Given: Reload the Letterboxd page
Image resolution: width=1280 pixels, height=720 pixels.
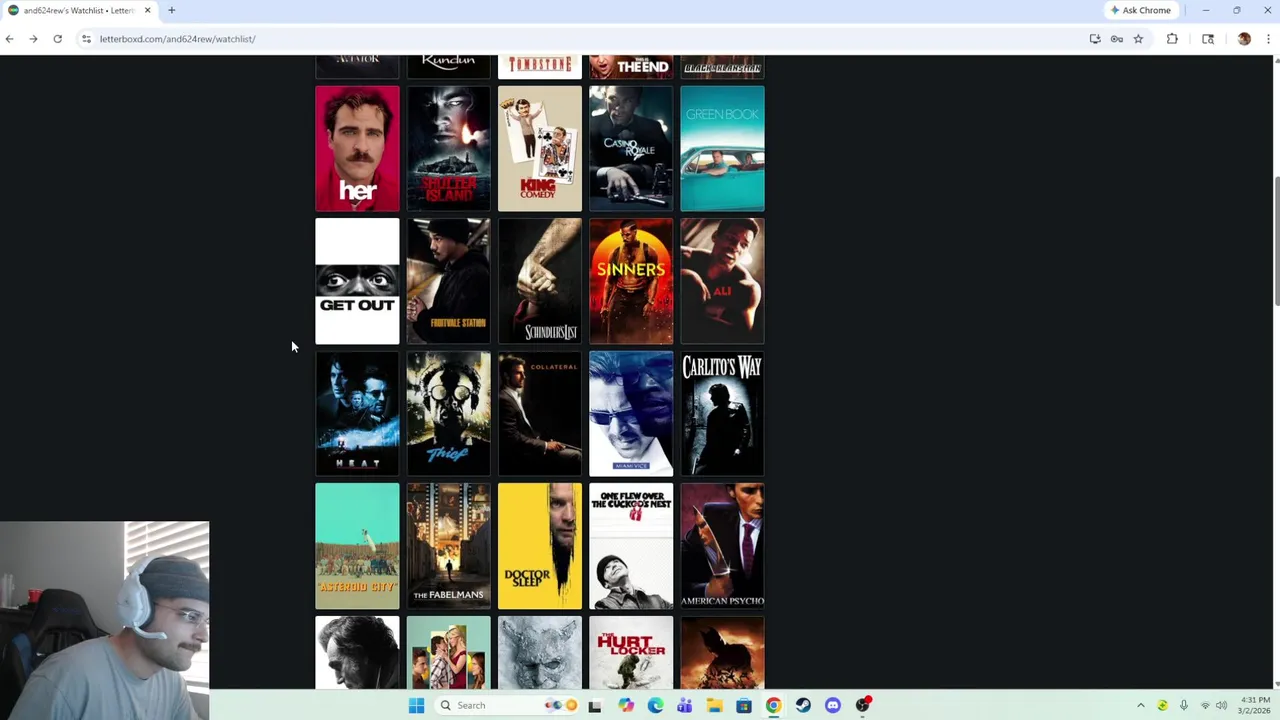Looking at the screenshot, I should 57,39.
